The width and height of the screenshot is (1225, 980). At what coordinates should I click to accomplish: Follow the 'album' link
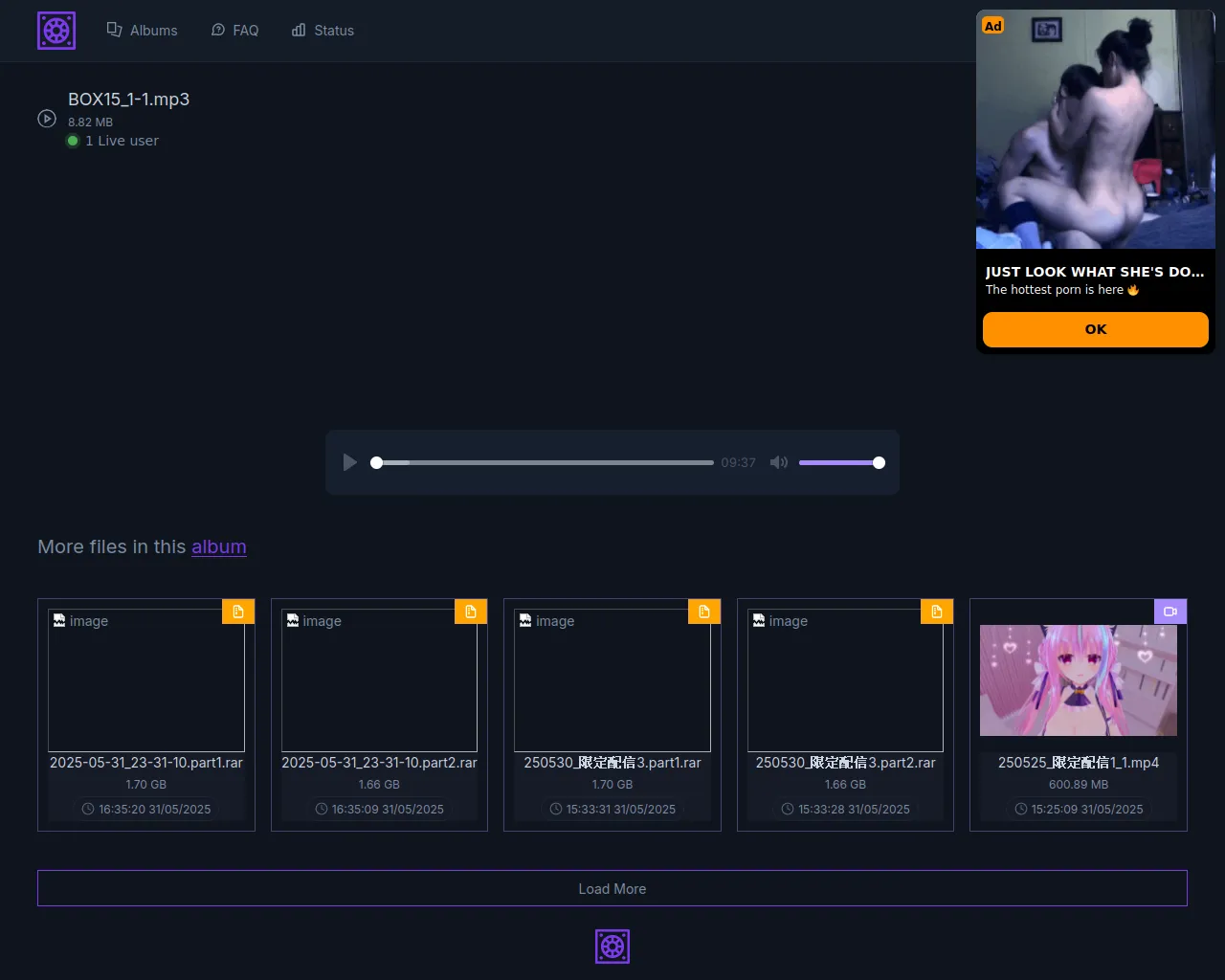pyautogui.click(x=218, y=546)
